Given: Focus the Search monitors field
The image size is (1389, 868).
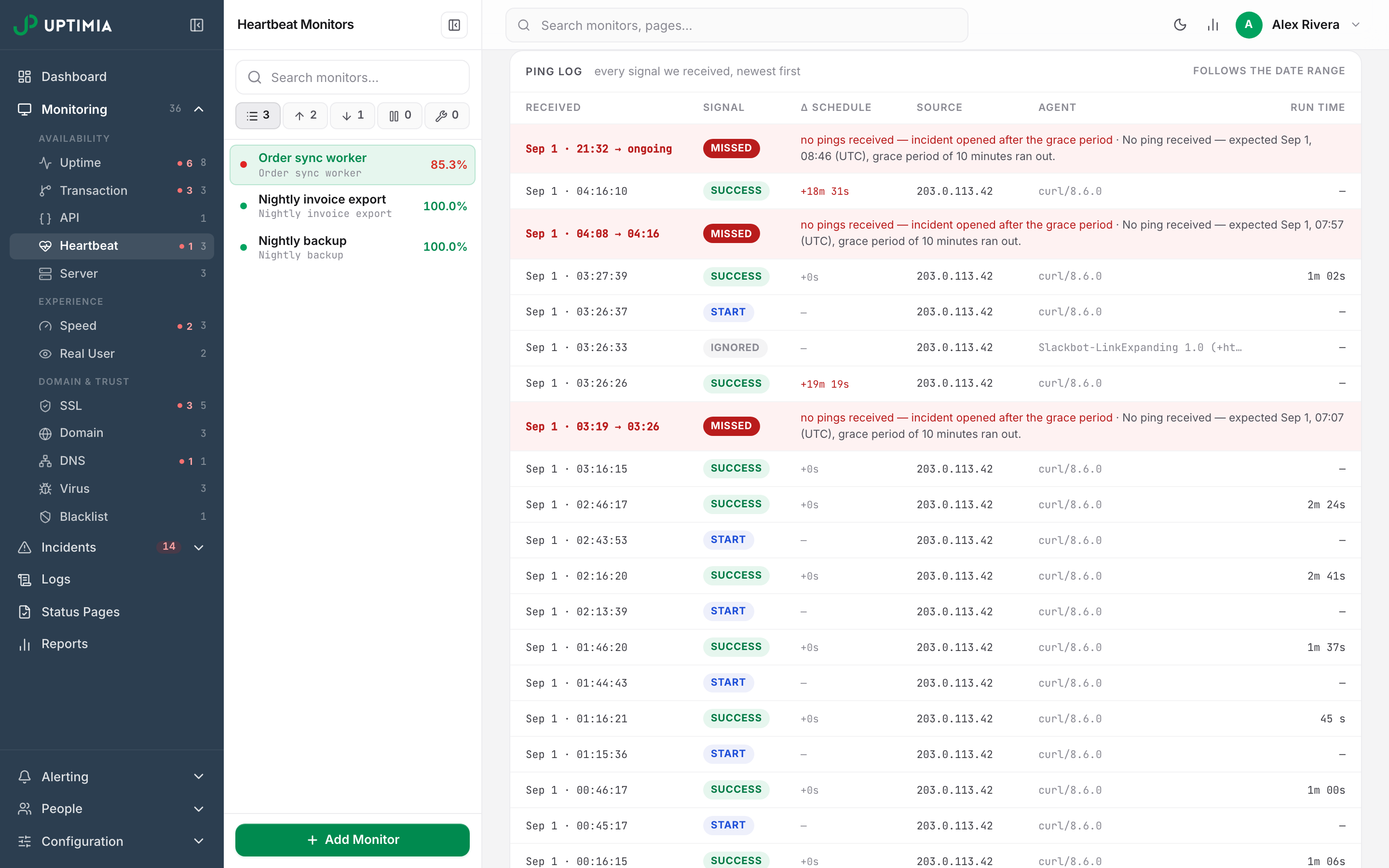Looking at the screenshot, I should (x=353, y=78).
